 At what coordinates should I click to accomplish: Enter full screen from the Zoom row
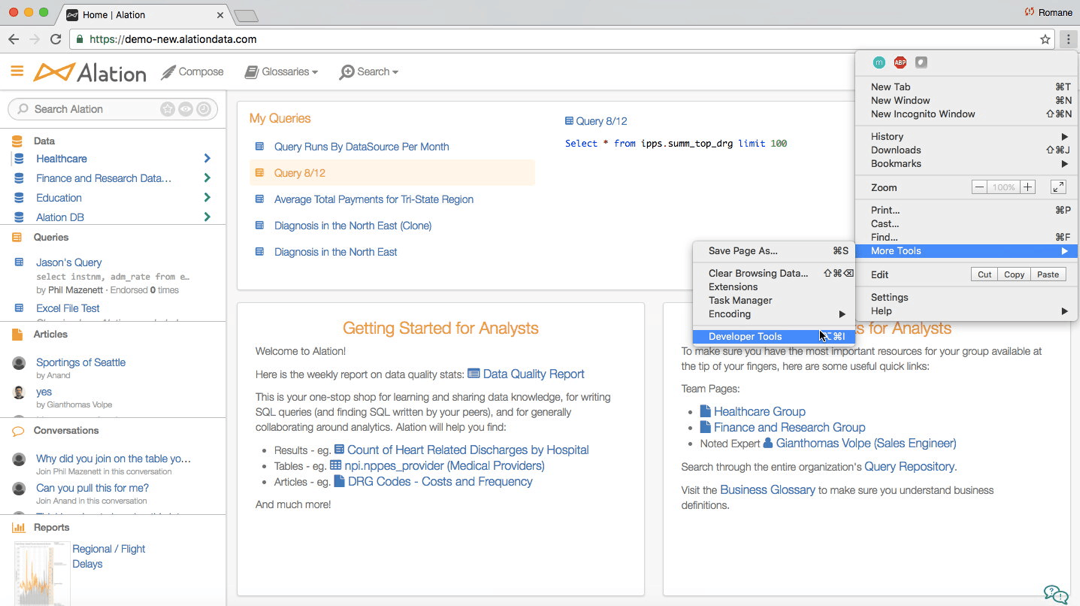coord(1058,187)
